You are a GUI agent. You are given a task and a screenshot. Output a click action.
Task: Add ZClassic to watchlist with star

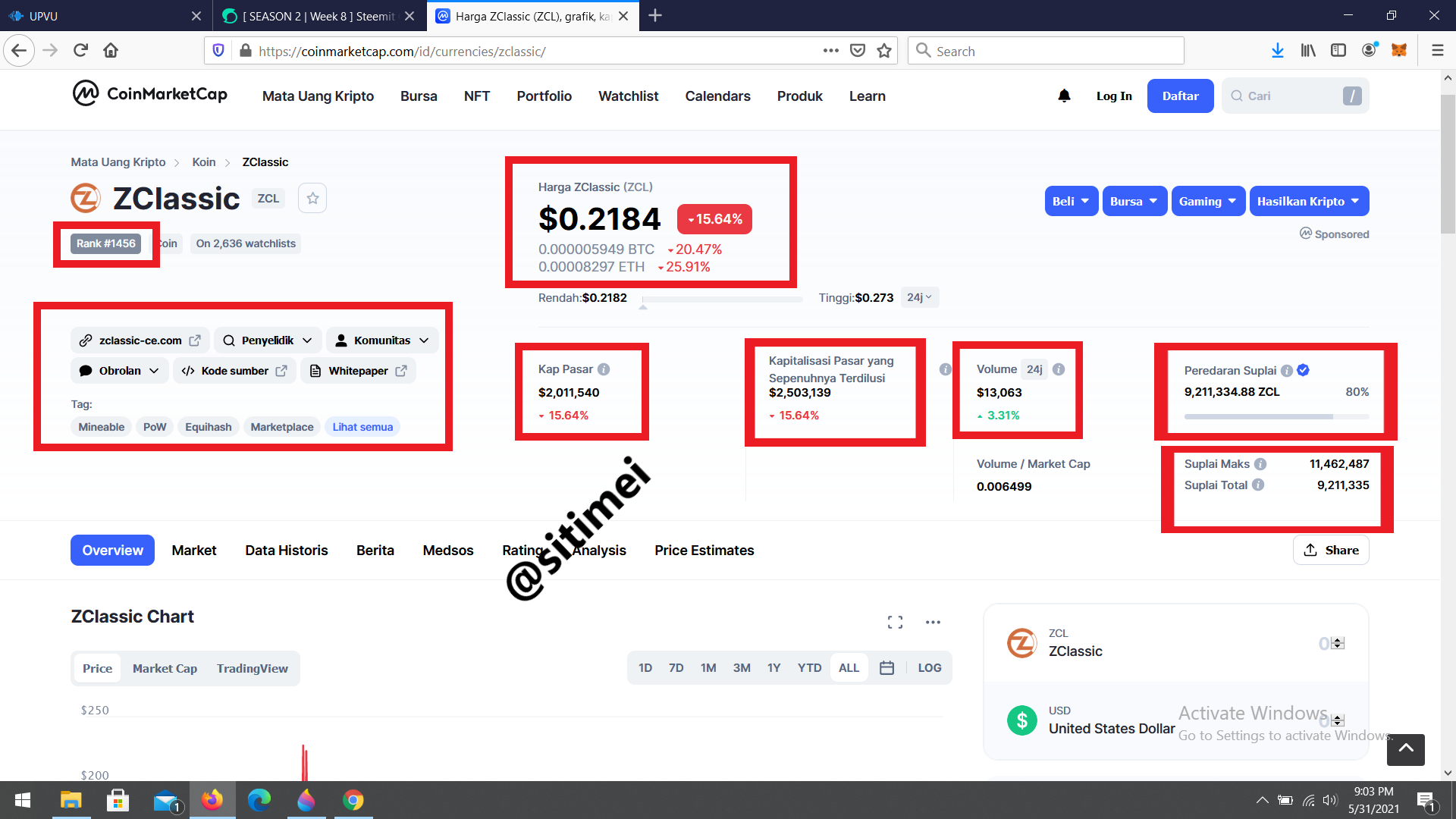coord(312,199)
